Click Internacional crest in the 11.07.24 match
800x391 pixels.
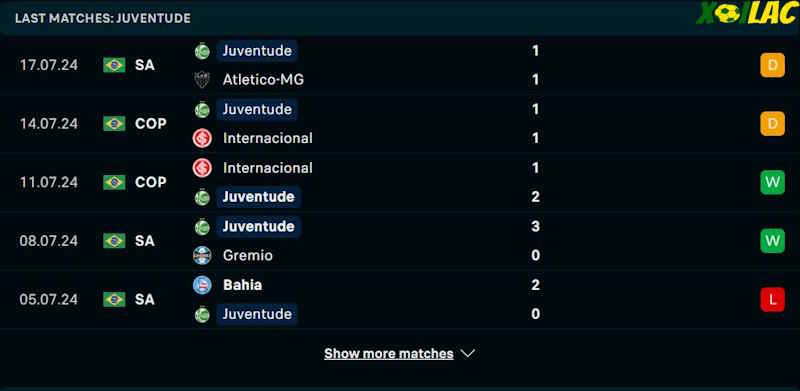[202, 168]
